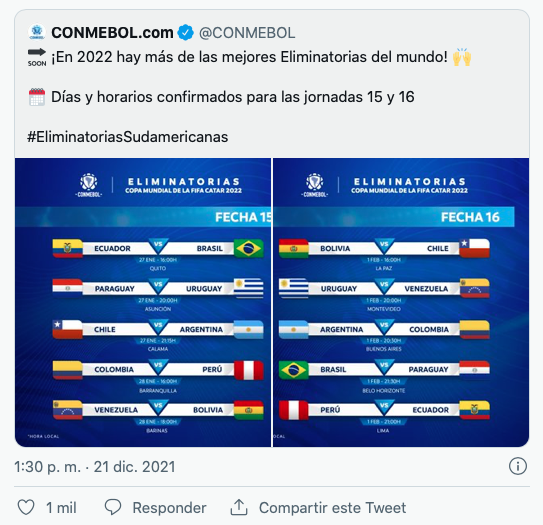Click Compartir este Tweet
This screenshot has width=543, height=525.
point(332,508)
